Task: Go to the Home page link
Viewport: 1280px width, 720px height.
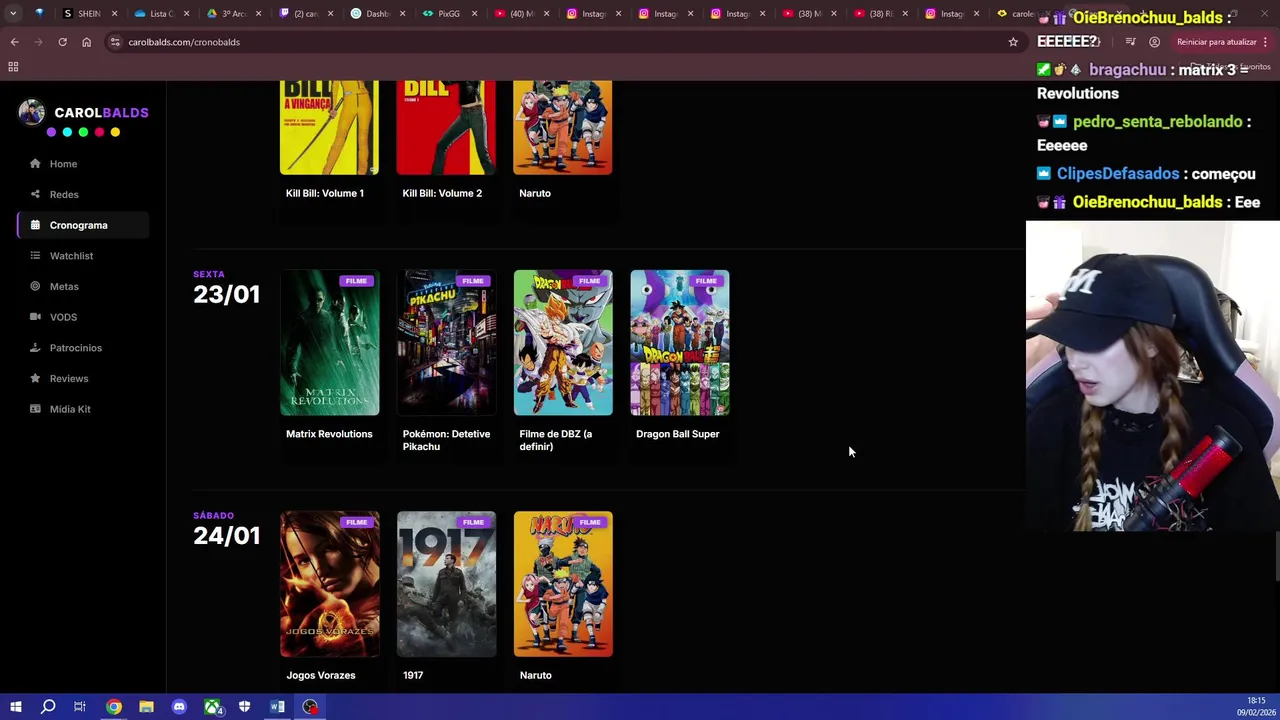Action: (63, 164)
